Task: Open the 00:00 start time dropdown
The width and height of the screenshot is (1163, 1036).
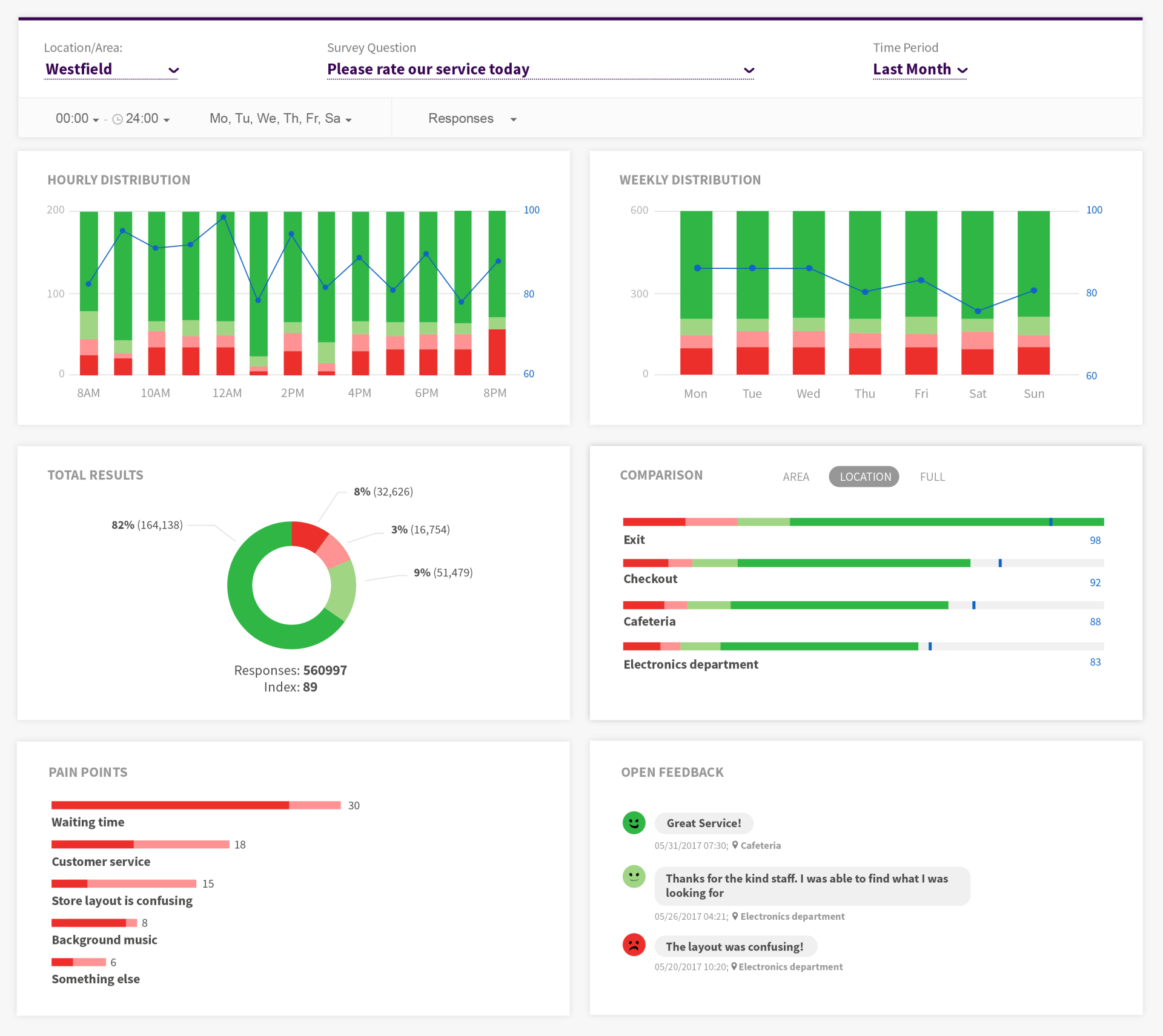Action: pyautogui.click(x=77, y=119)
